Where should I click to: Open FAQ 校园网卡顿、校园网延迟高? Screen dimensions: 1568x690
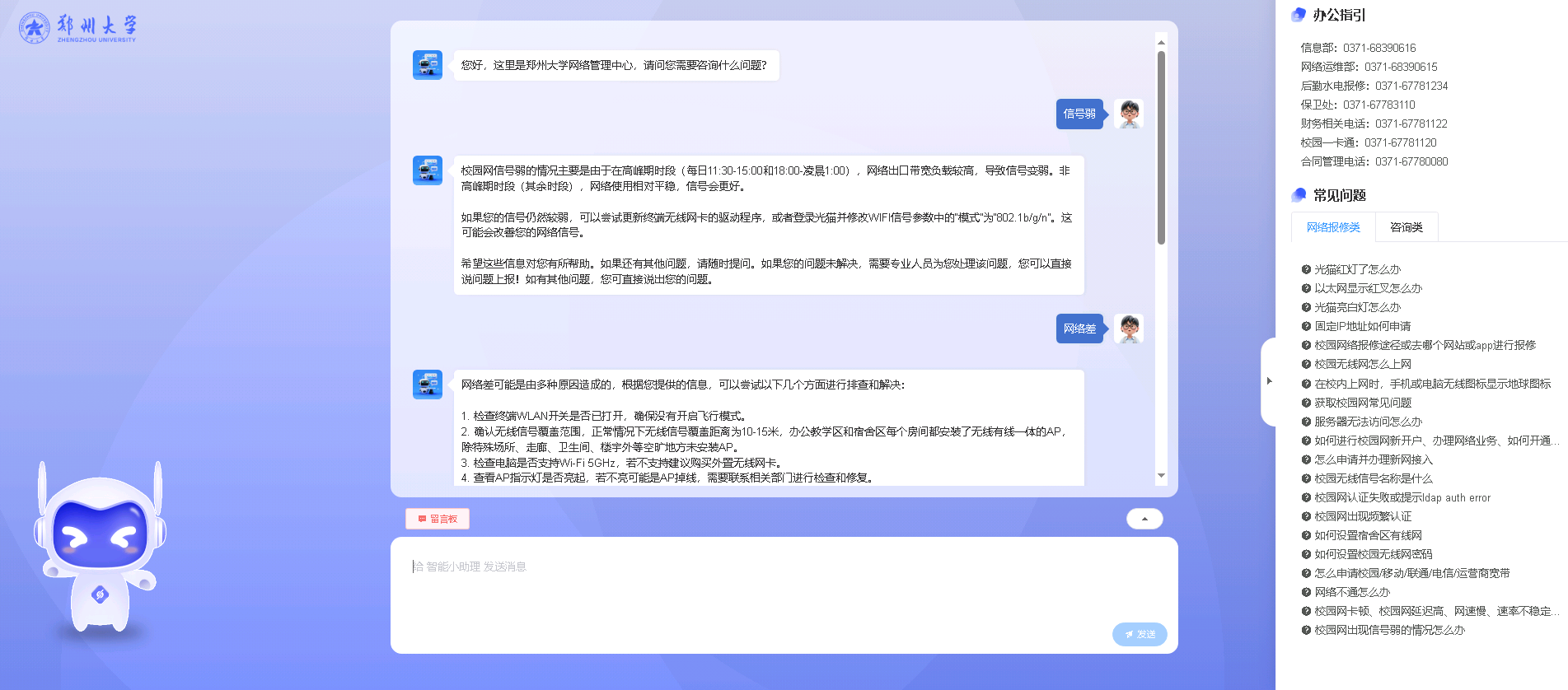(x=1436, y=611)
